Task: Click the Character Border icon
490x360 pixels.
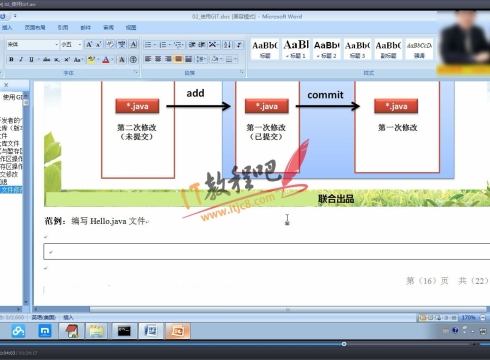Action: [133, 44]
